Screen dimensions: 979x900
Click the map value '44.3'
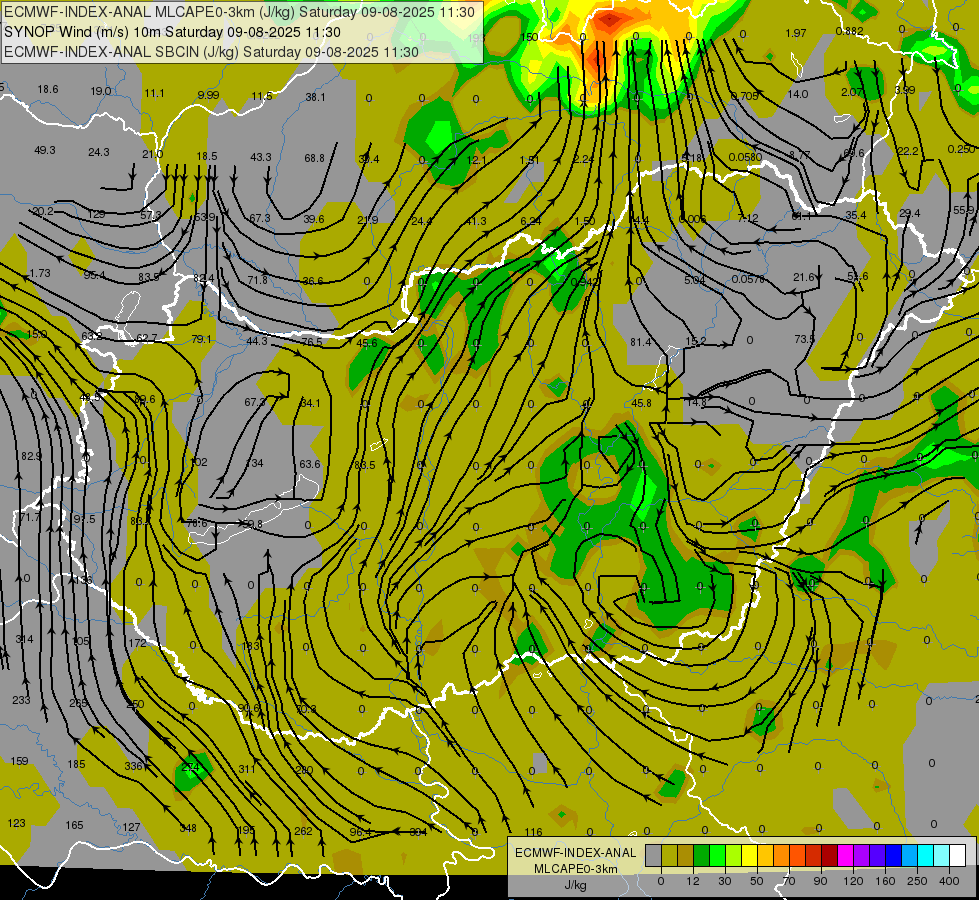click(x=257, y=341)
